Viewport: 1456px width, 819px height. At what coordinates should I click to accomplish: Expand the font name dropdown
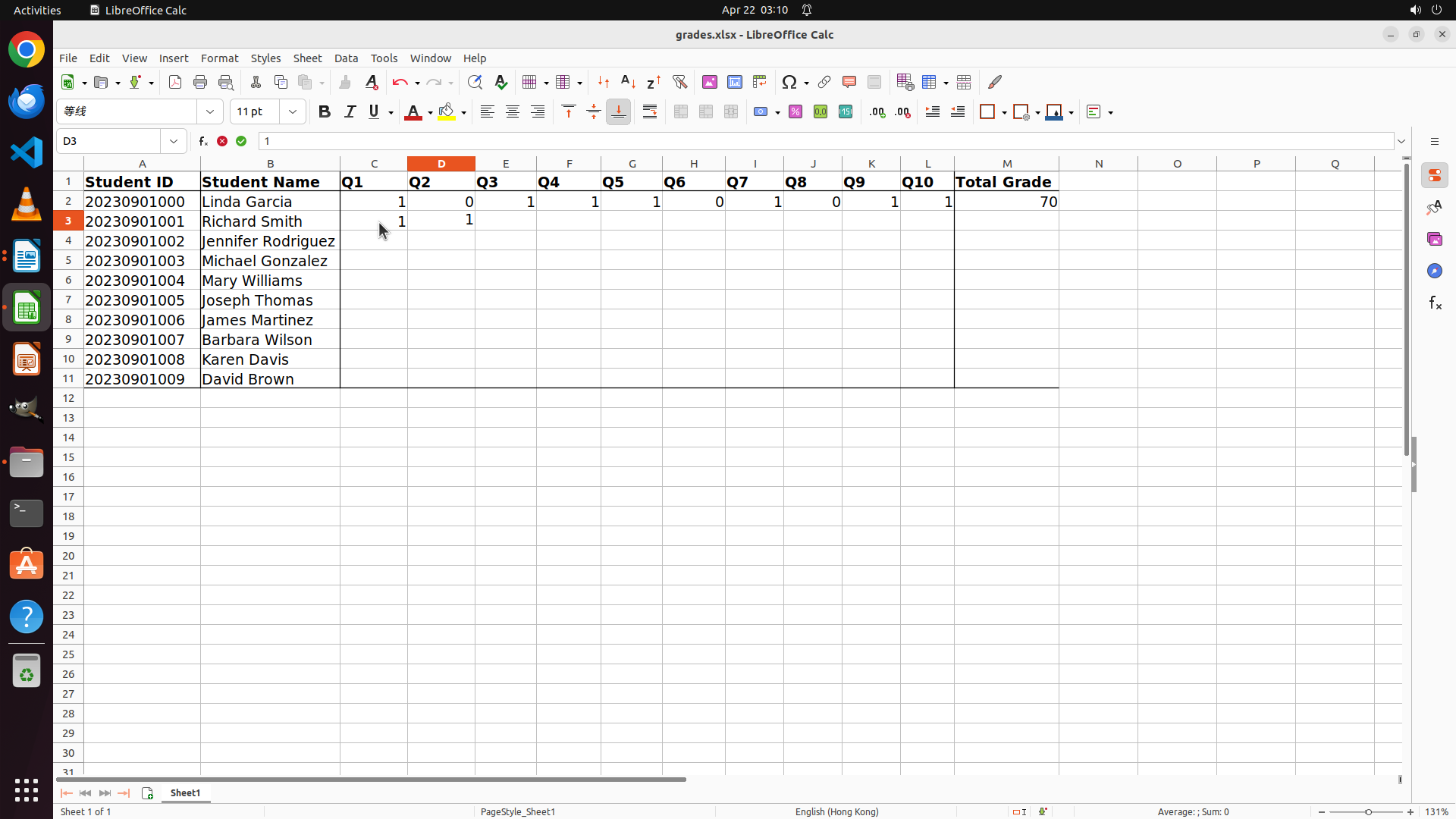coord(210,112)
